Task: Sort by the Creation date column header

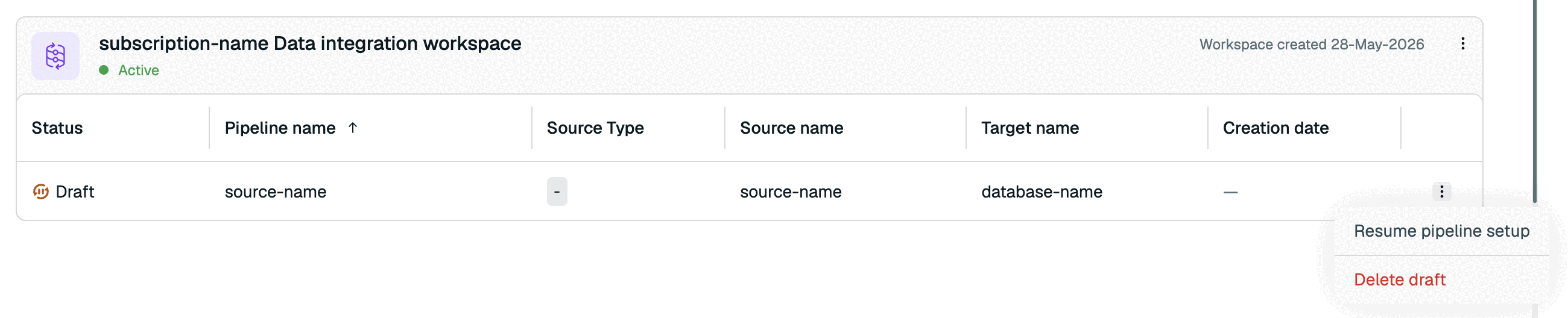Action: pos(1276,128)
